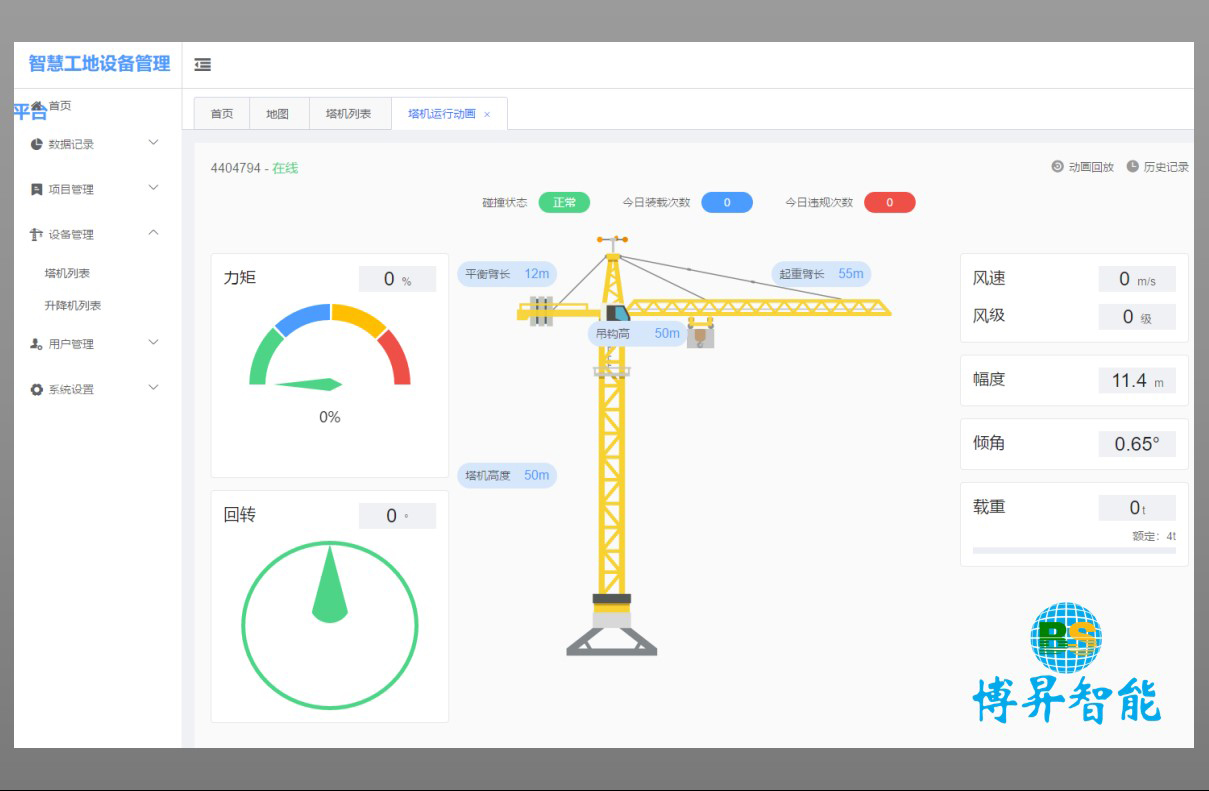The width and height of the screenshot is (1209, 791).
Task: Switch to the 塔机列表 tab
Action: (348, 114)
